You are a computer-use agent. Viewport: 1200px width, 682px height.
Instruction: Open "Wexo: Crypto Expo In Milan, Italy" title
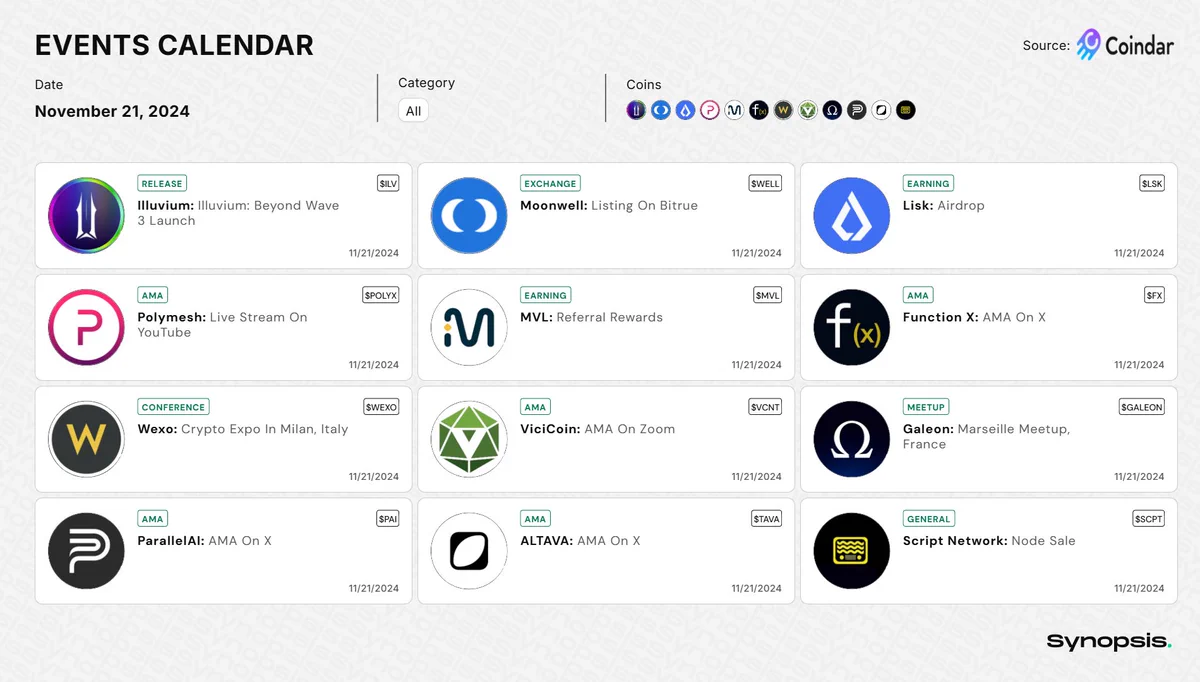(x=243, y=429)
